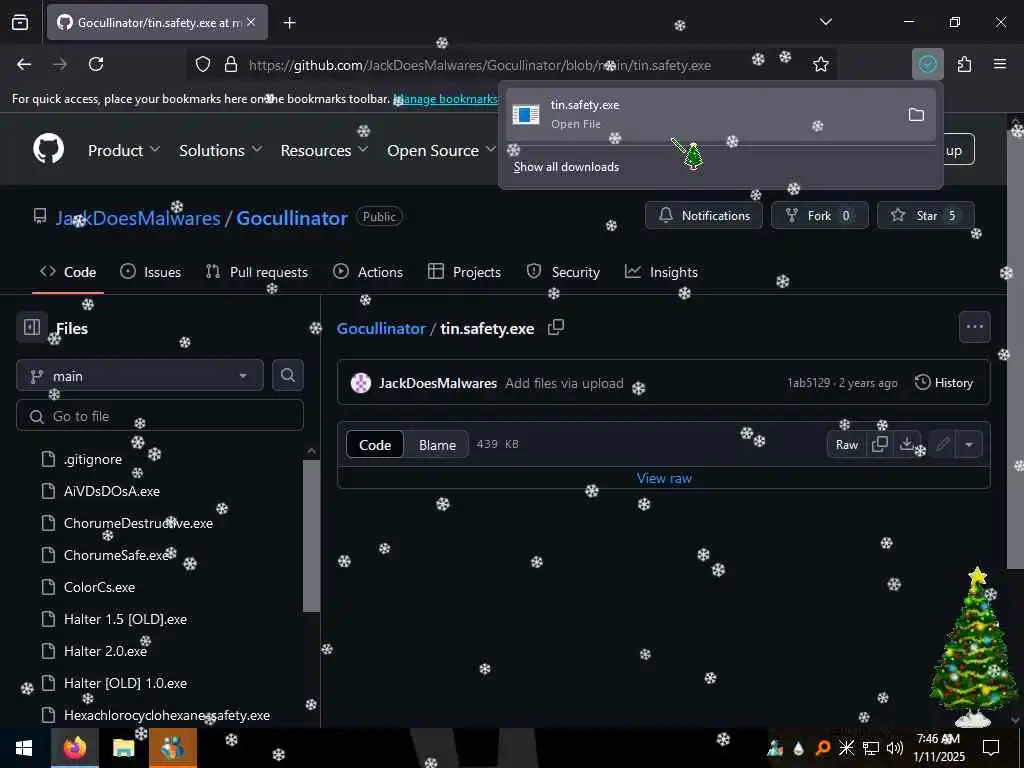Fork the repository
Image resolution: width=1024 pixels, height=768 pixels.
click(x=820, y=216)
